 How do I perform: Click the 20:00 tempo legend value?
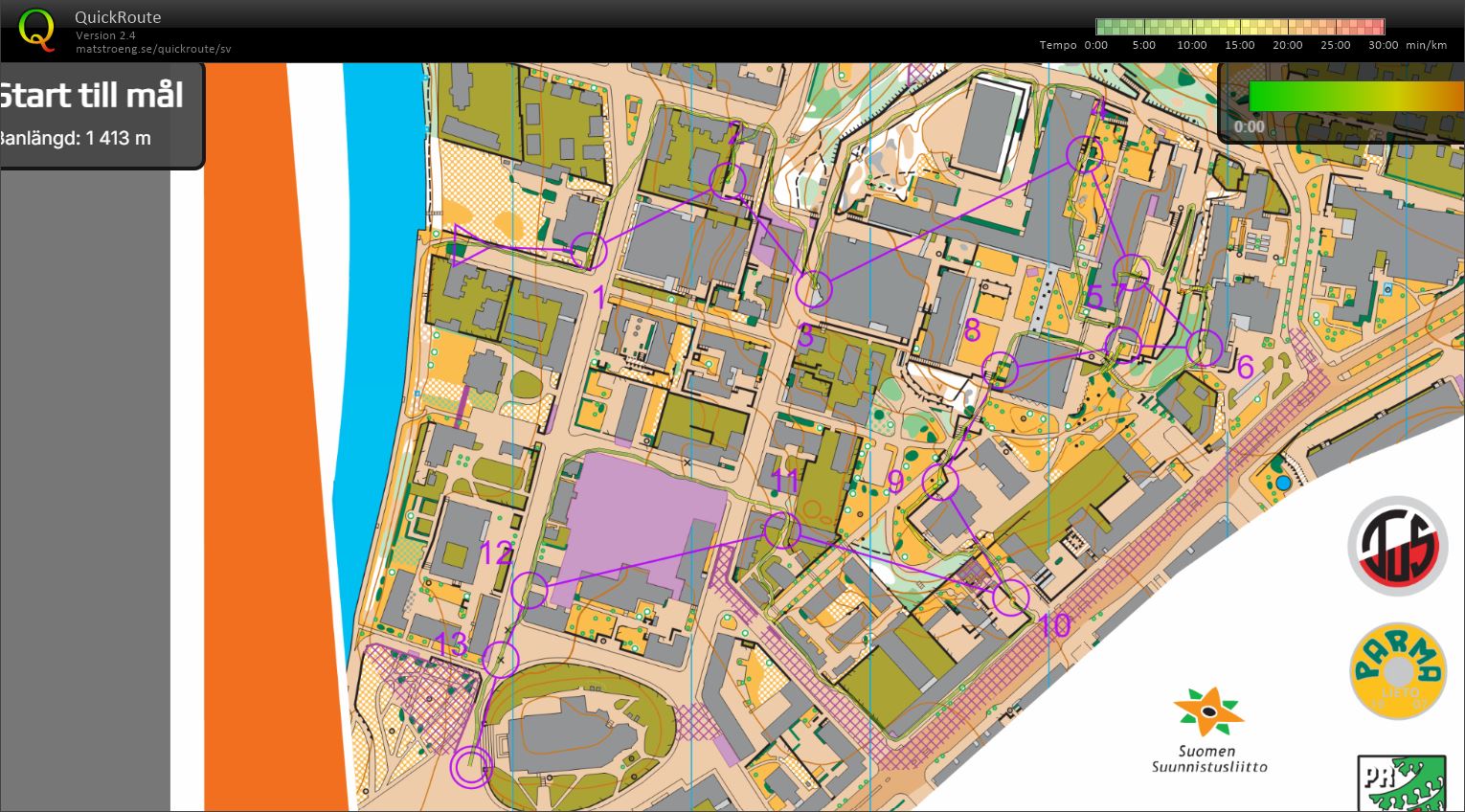(x=1288, y=45)
